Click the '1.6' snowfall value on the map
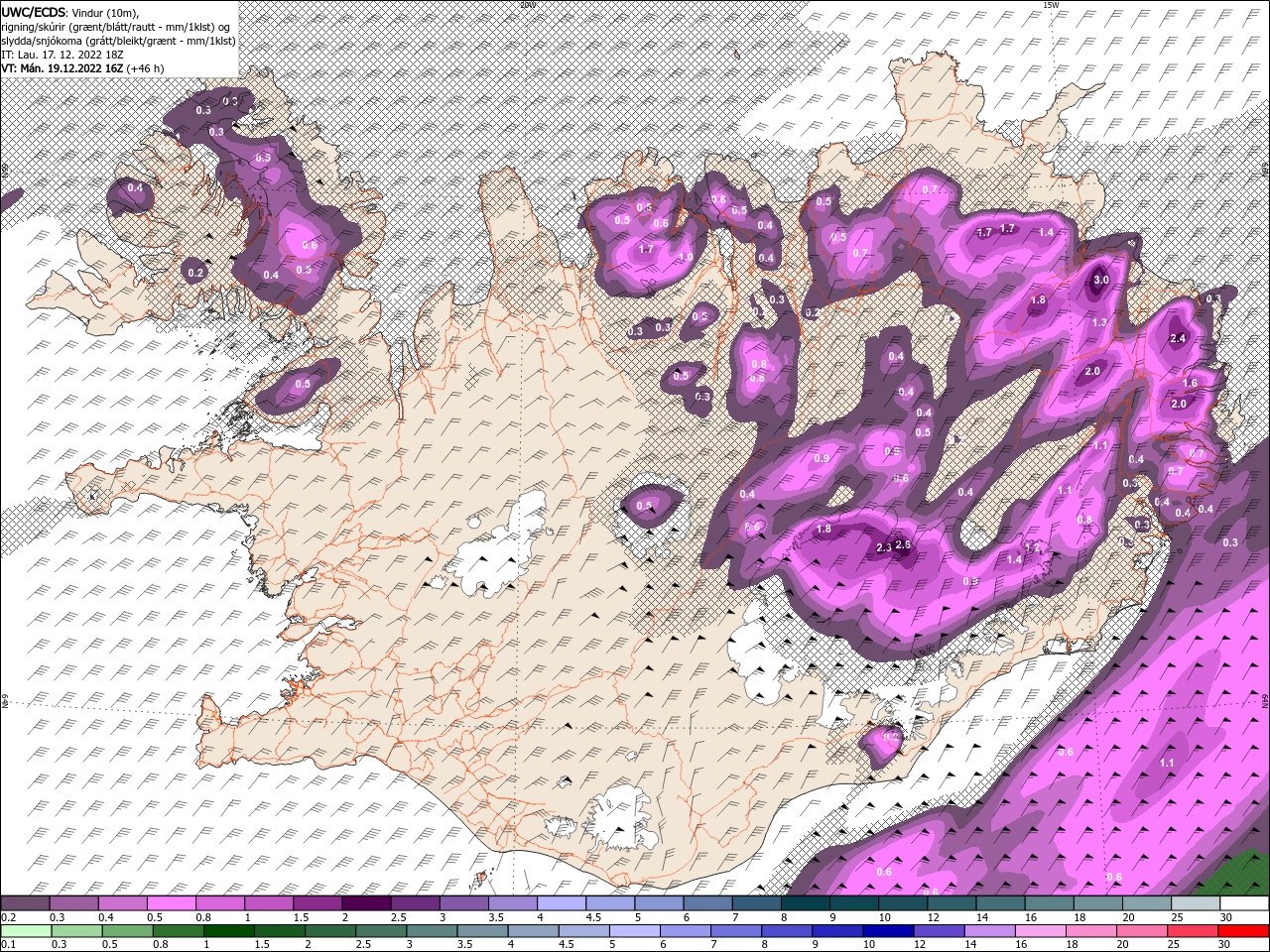Screen dimensions: 1270x952 point(1191,383)
